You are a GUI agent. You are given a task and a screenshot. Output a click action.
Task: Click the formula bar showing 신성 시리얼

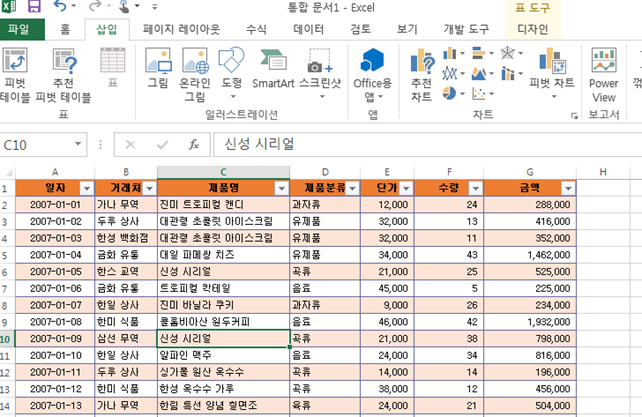pos(427,144)
